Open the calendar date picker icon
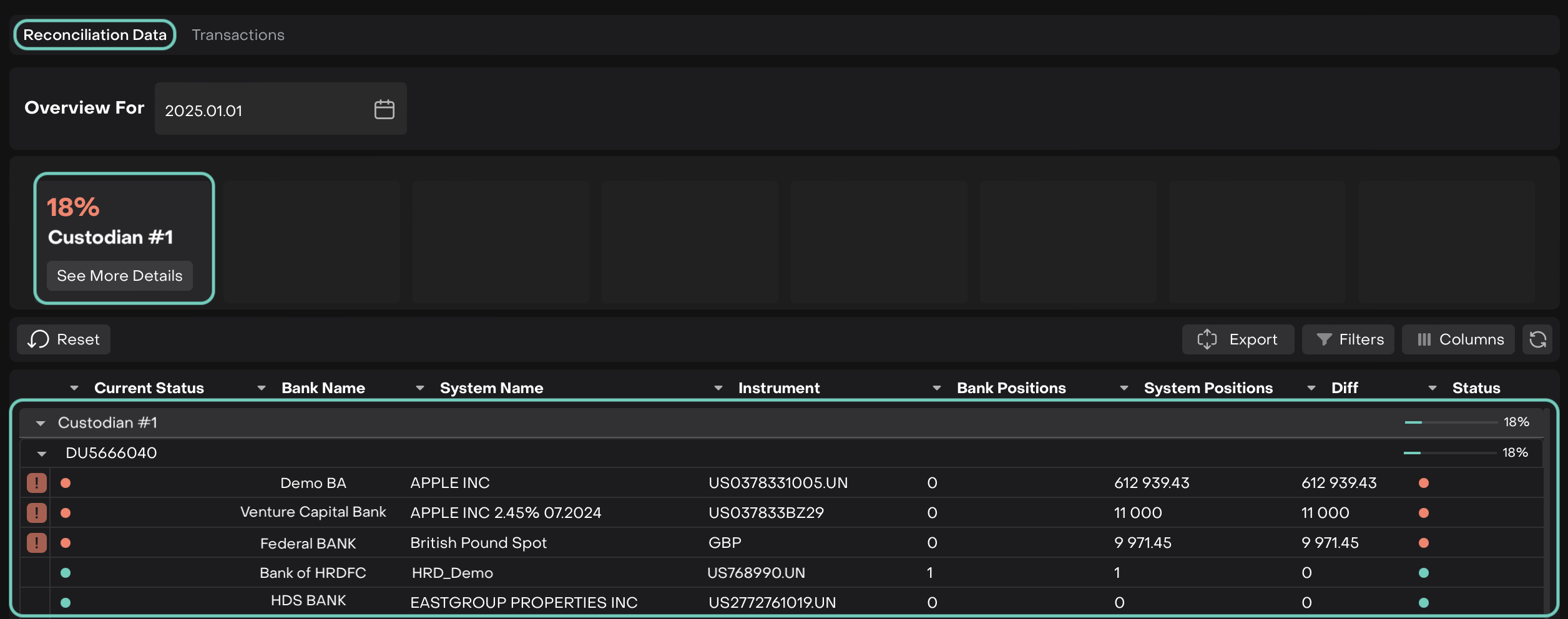The image size is (1568, 619). pos(384,109)
